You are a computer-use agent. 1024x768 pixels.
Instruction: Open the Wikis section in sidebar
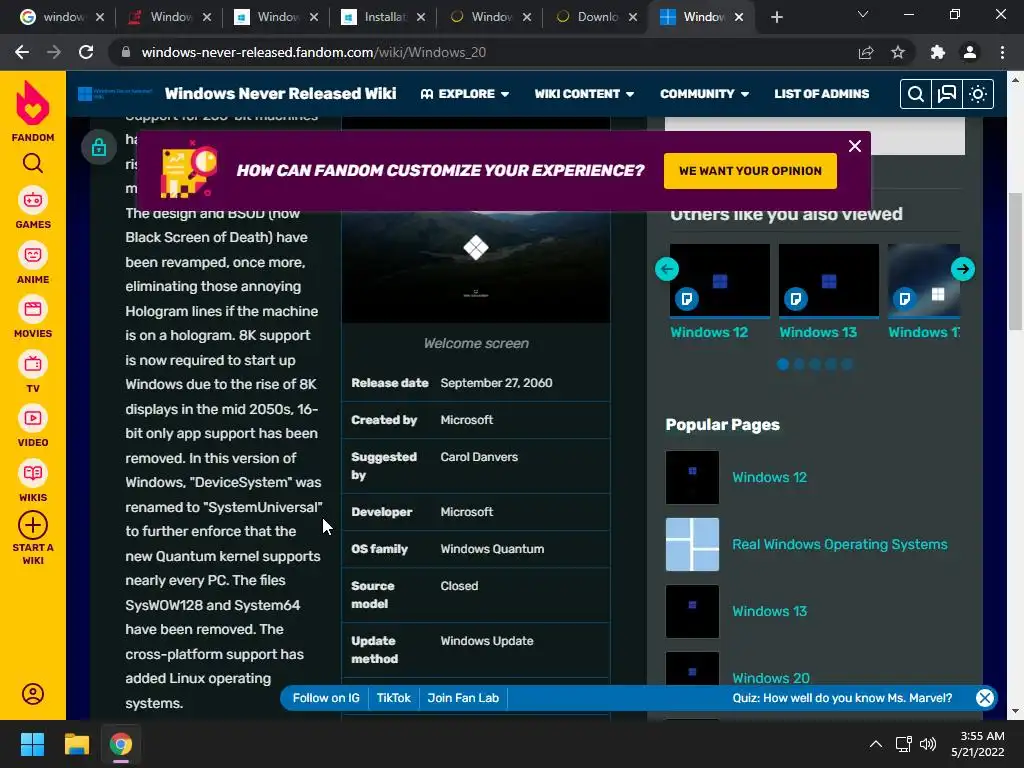click(x=33, y=482)
